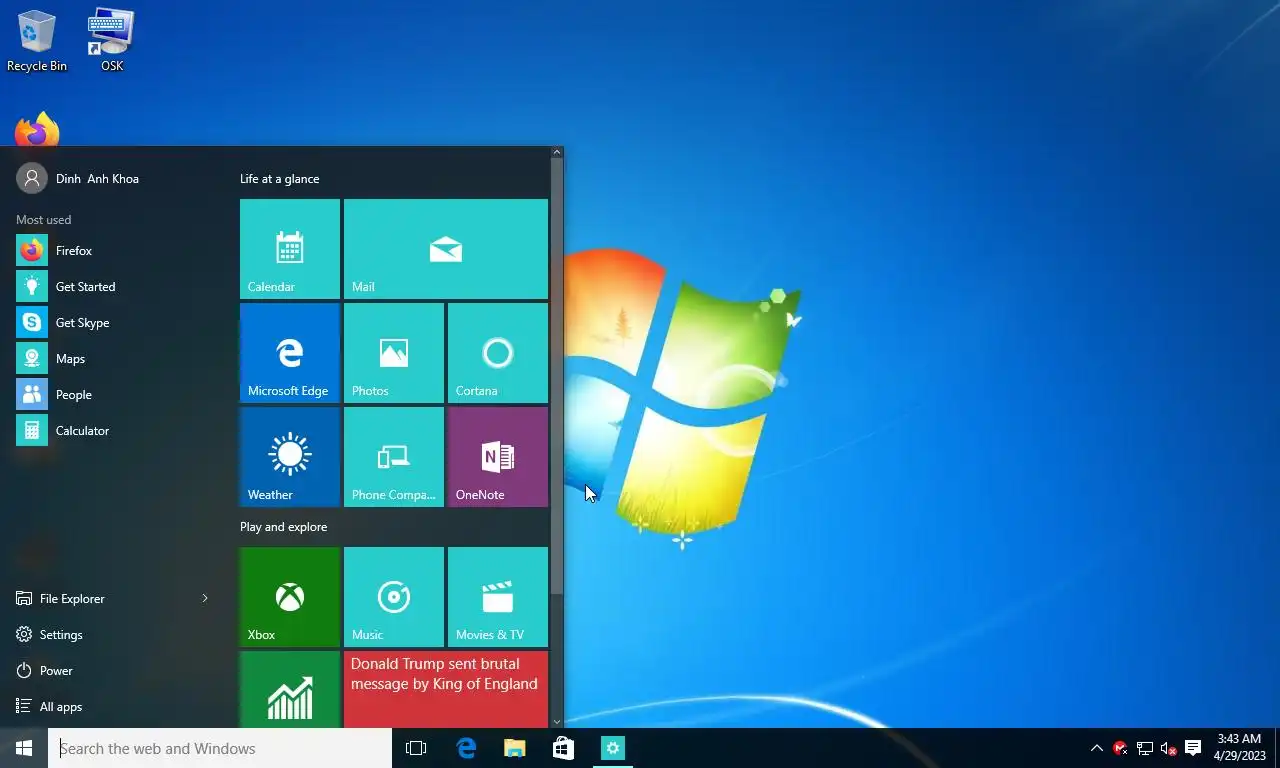Click the Windows Start button
Screen dimensions: 1280x768
pyautogui.click(x=24, y=748)
